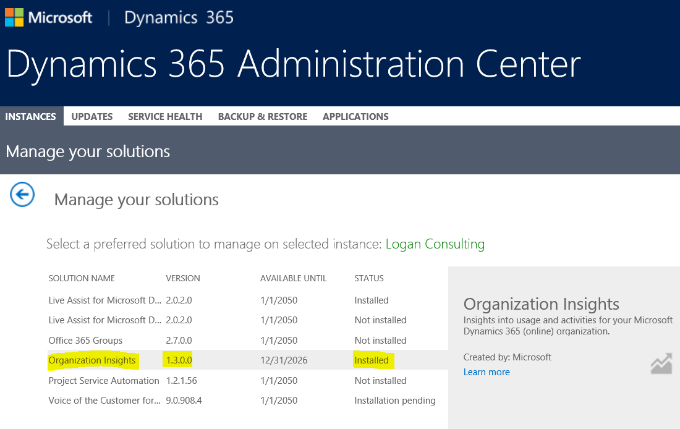The image size is (680, 429).
Task: Open the Dynamics 365 header link
Action: point(179,18)
